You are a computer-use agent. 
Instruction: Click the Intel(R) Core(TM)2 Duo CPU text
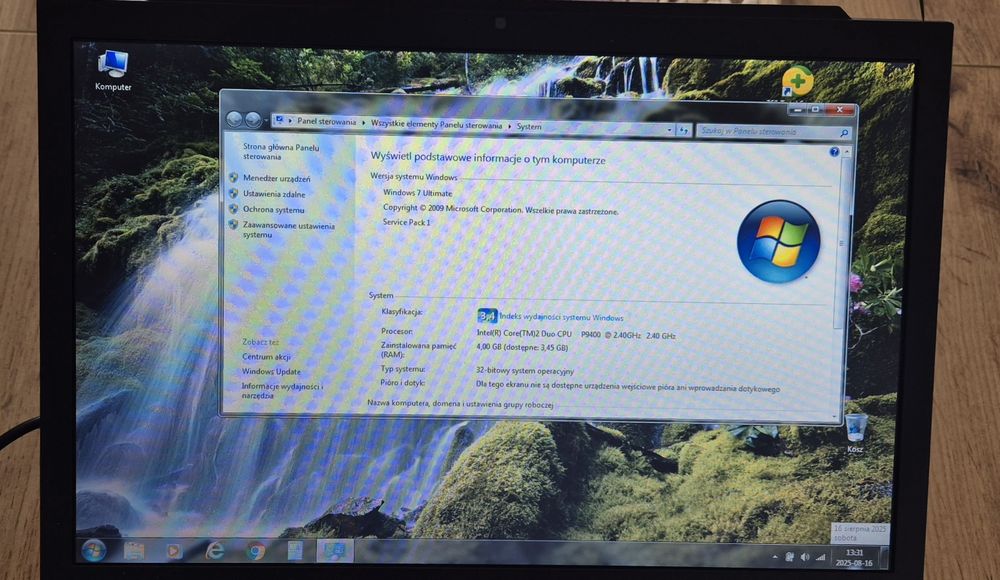click(x=524, y=333)
